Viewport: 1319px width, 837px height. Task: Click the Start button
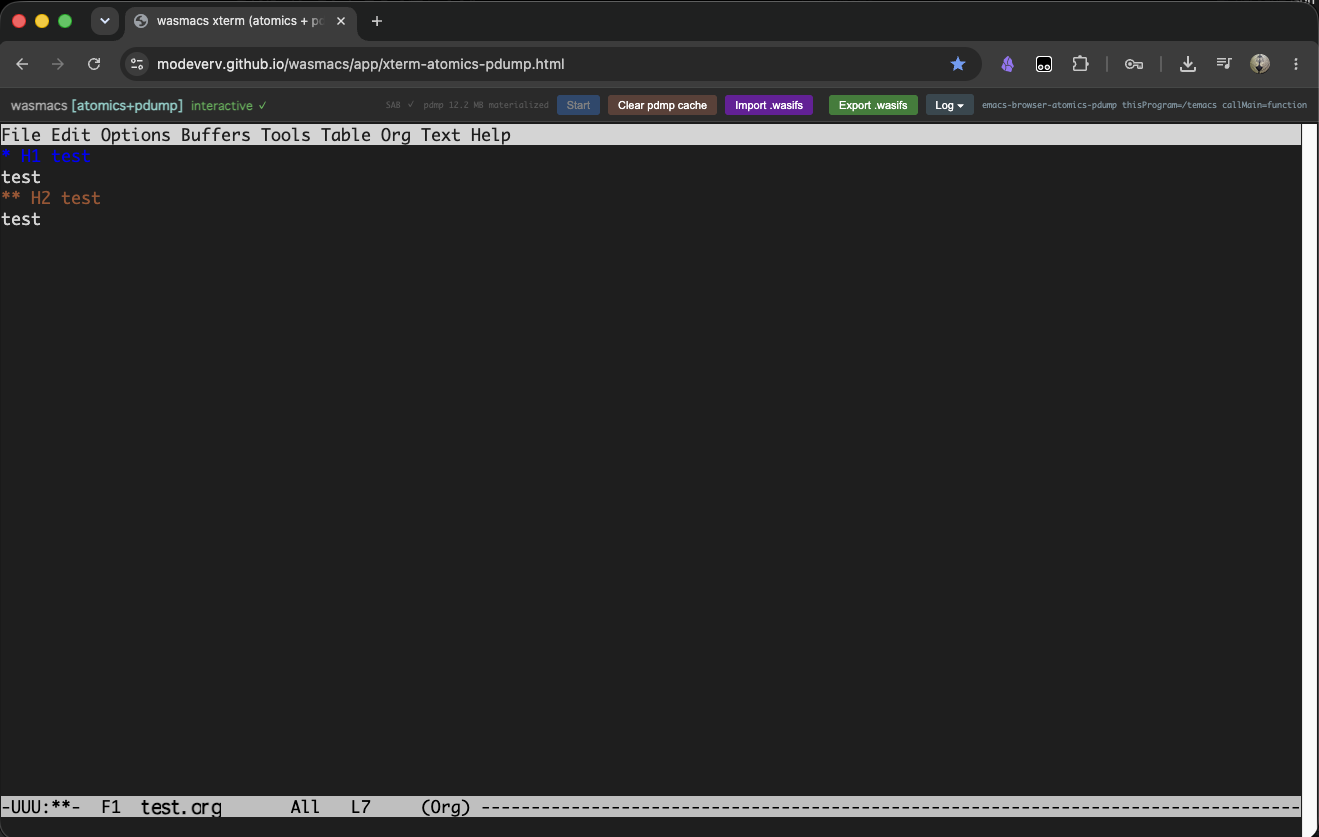click(x=578, y=105)
